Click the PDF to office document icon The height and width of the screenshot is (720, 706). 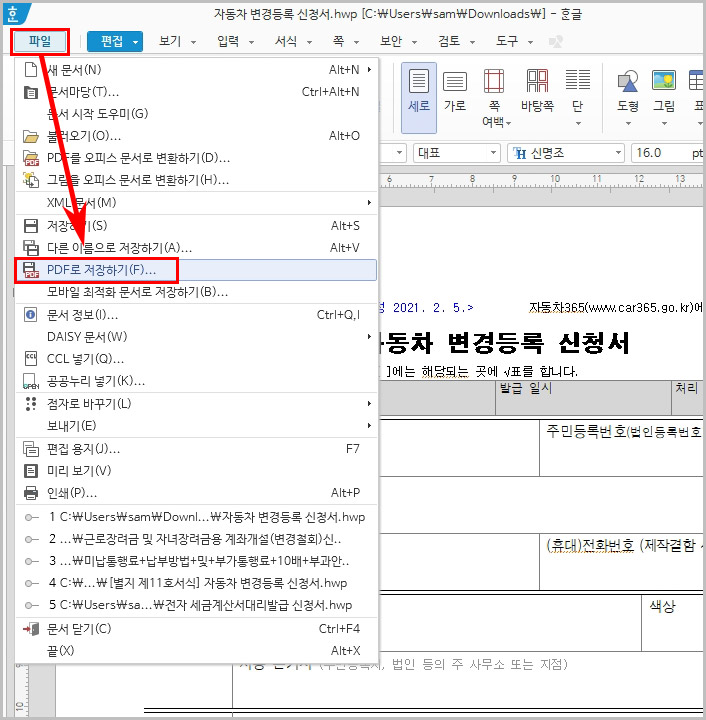(x=31, y=158)
